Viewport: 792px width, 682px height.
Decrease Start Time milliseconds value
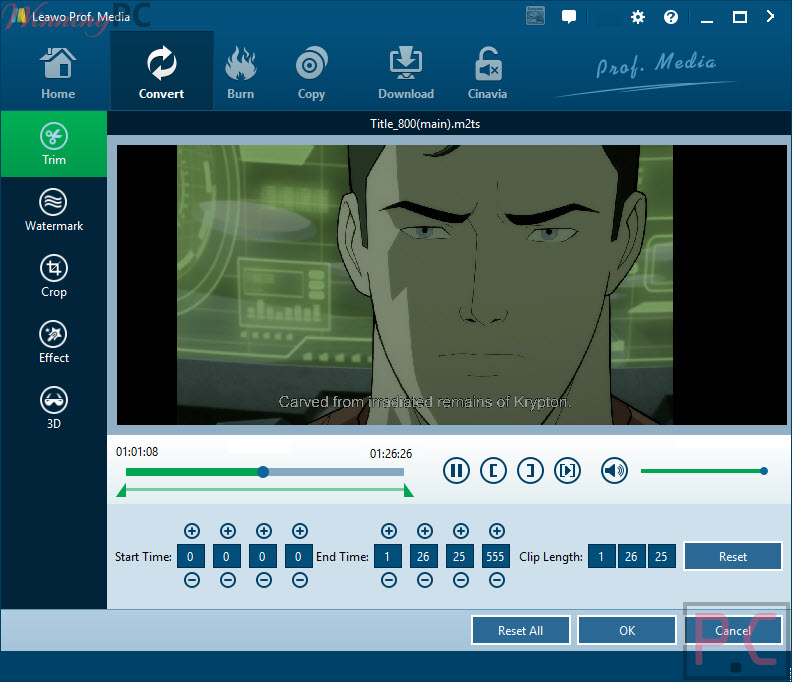pos(300,580)
